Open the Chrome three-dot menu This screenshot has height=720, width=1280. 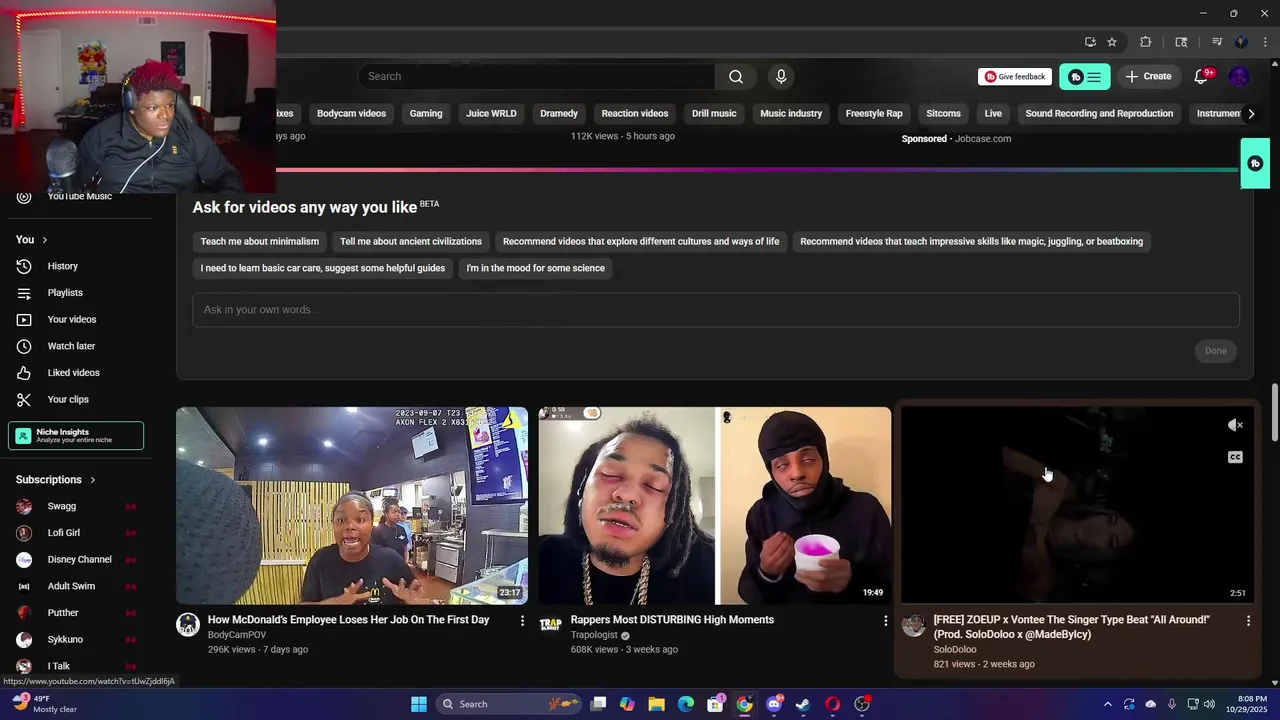coord(1266,42)
